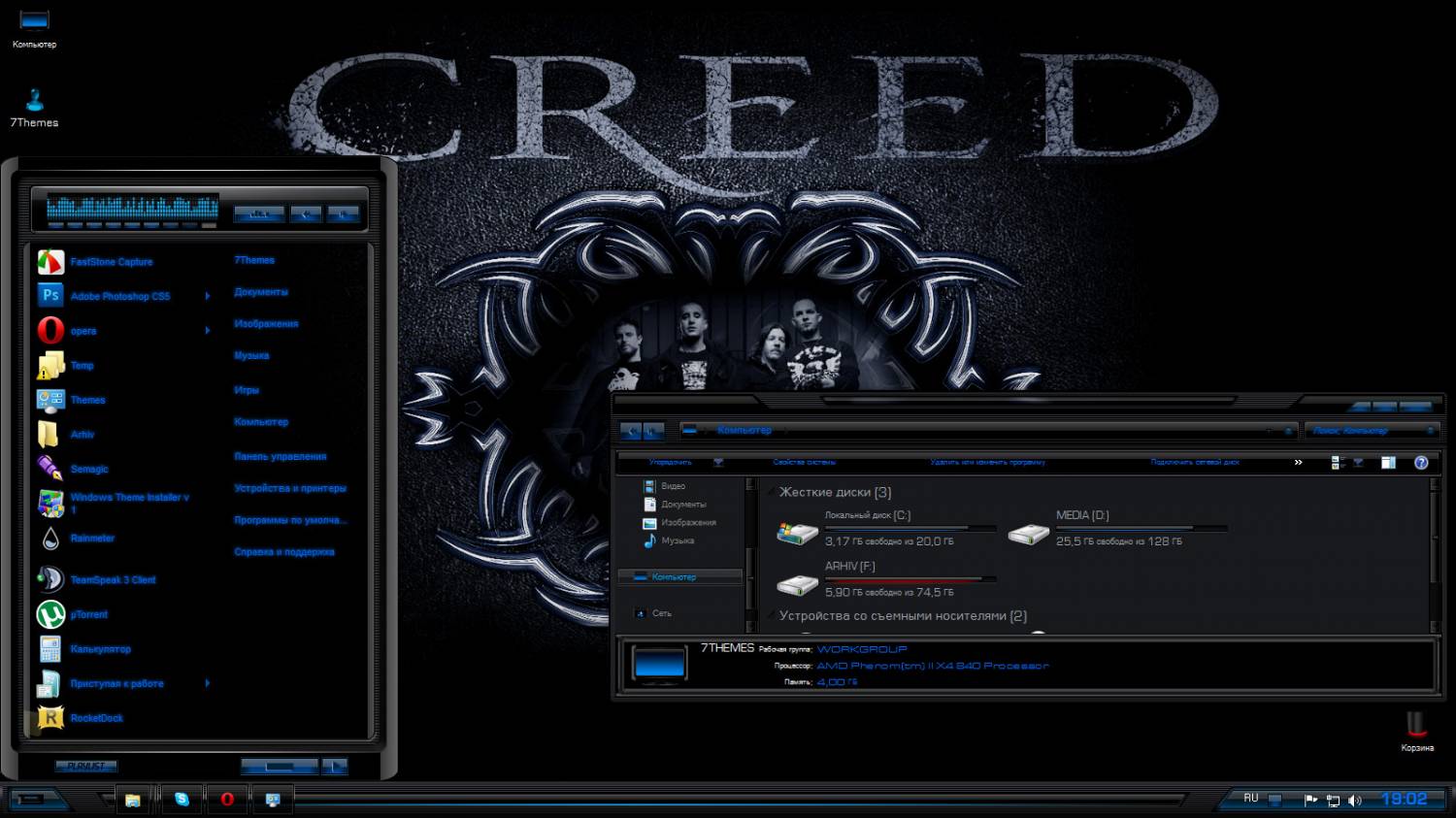This screenshot has height=818, width=1456.
Task: Select the Компьютер desktop icon
Action: click(34, 28)
